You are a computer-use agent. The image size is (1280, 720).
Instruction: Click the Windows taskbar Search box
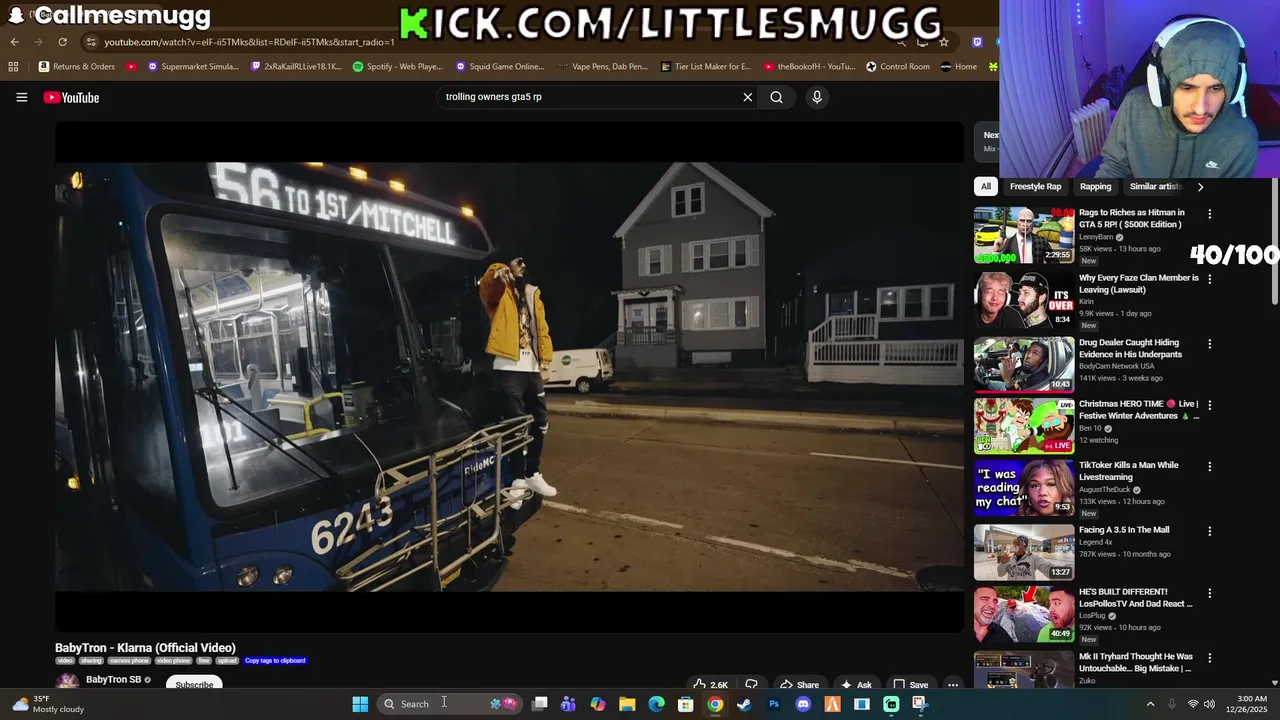(x=450, y=704)
